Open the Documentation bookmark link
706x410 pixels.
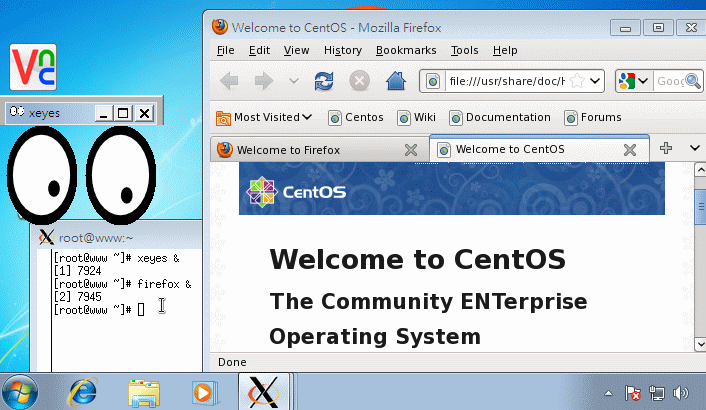coord(499,117)
